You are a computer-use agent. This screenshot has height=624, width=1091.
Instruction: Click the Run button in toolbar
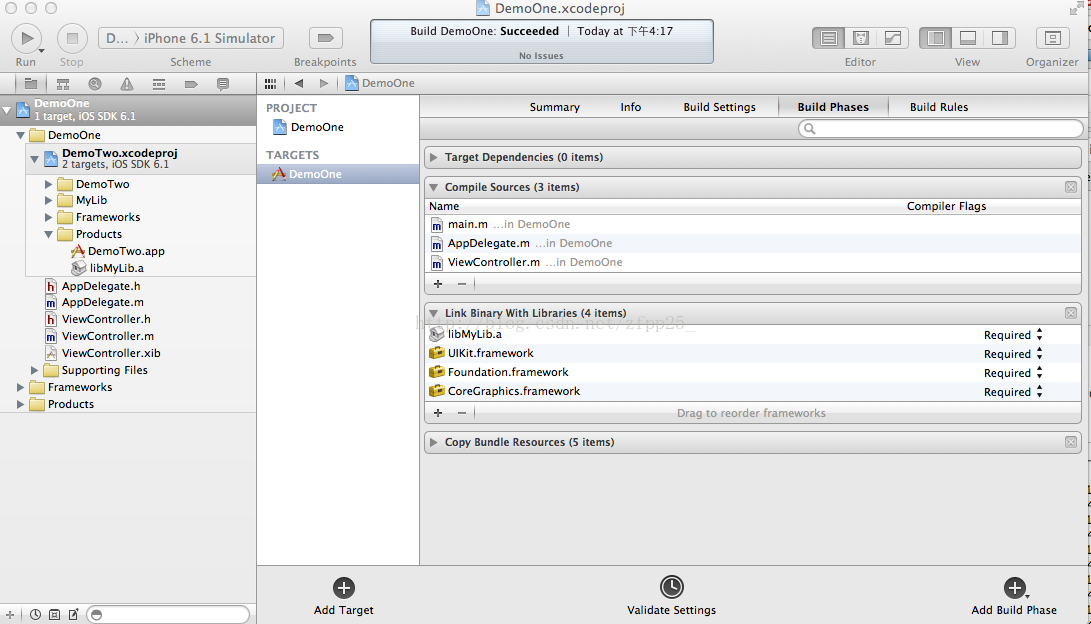(26, 38)
